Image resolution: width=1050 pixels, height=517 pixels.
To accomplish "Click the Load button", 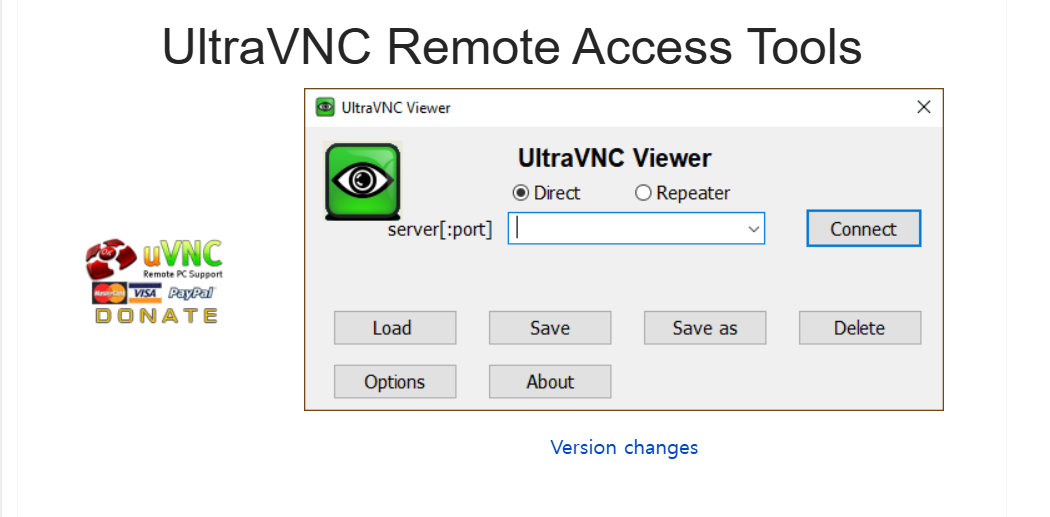I will click(394, 328).
